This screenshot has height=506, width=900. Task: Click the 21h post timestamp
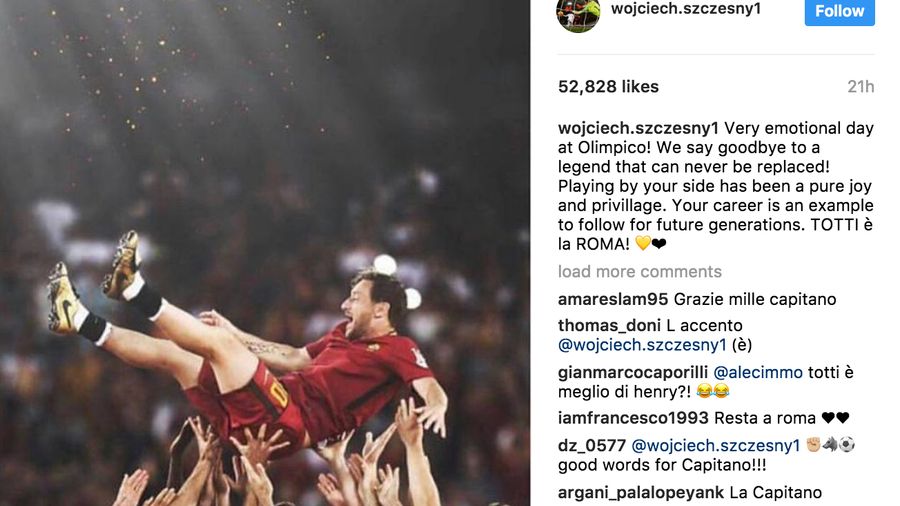(x=860, y=87)
